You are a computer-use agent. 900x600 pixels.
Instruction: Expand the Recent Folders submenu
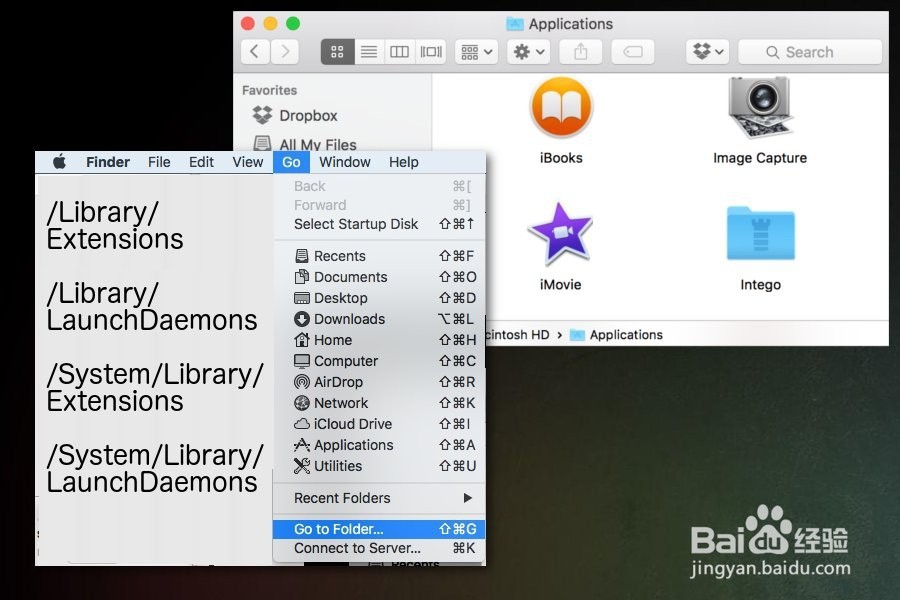click(379, 498)
